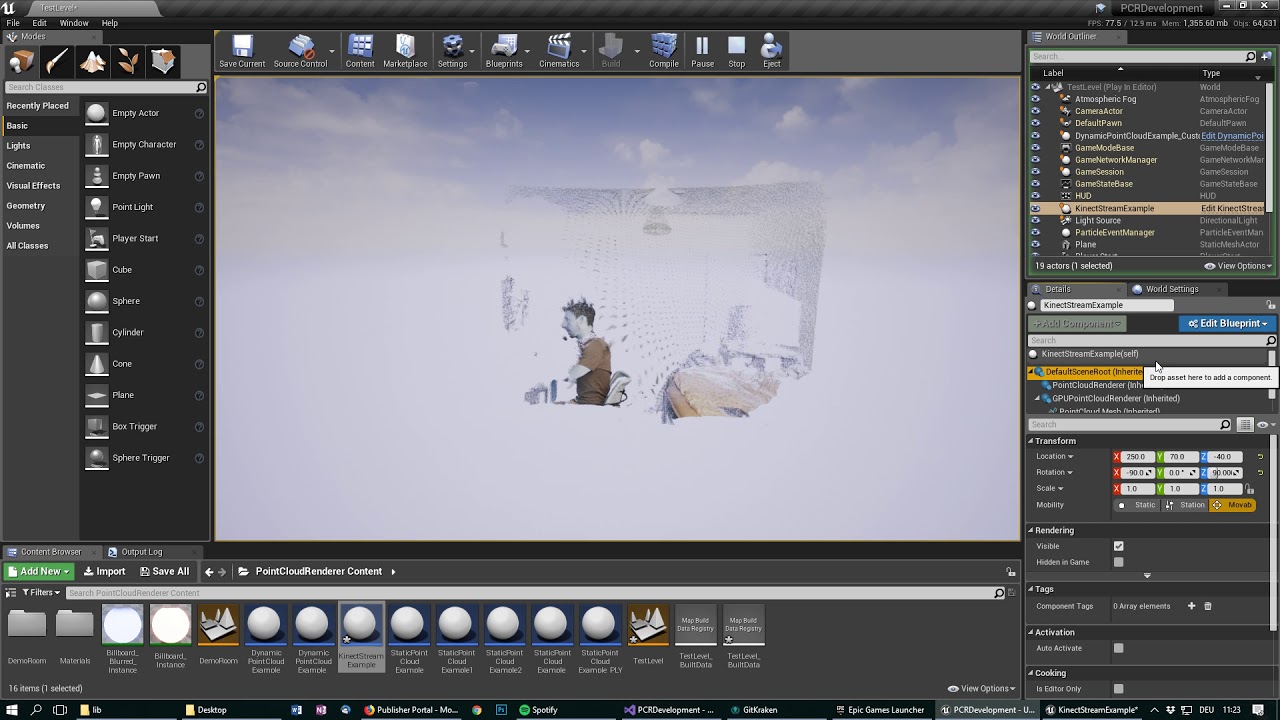Open the Edit menu

pos(39,23)
